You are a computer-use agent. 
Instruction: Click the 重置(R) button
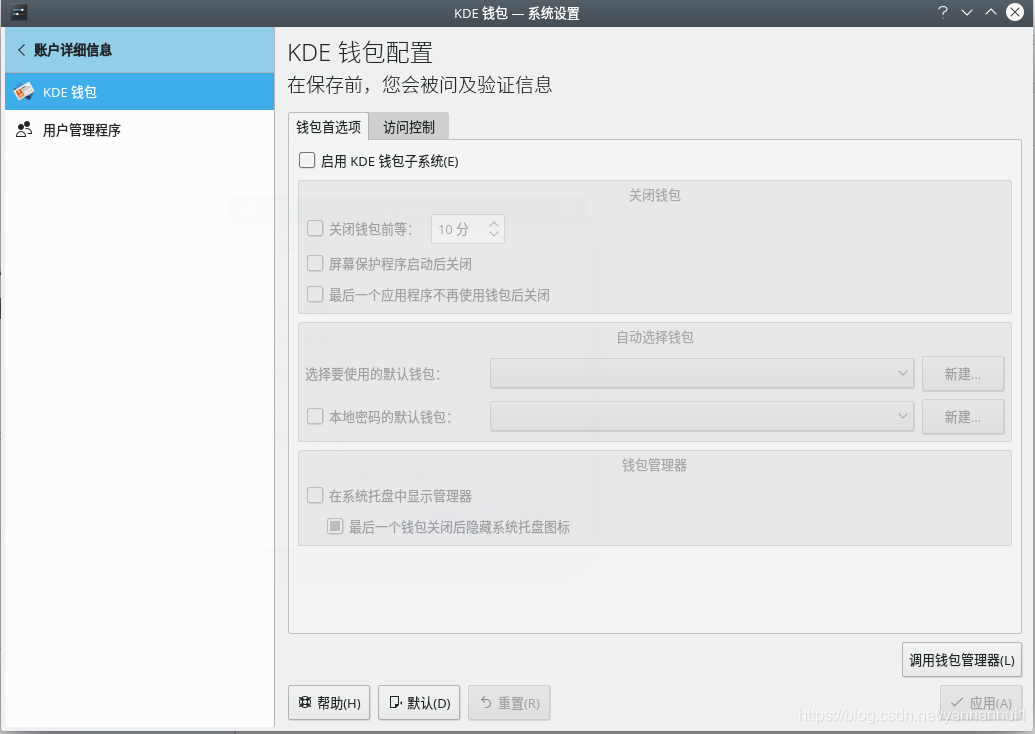point(509,703)
